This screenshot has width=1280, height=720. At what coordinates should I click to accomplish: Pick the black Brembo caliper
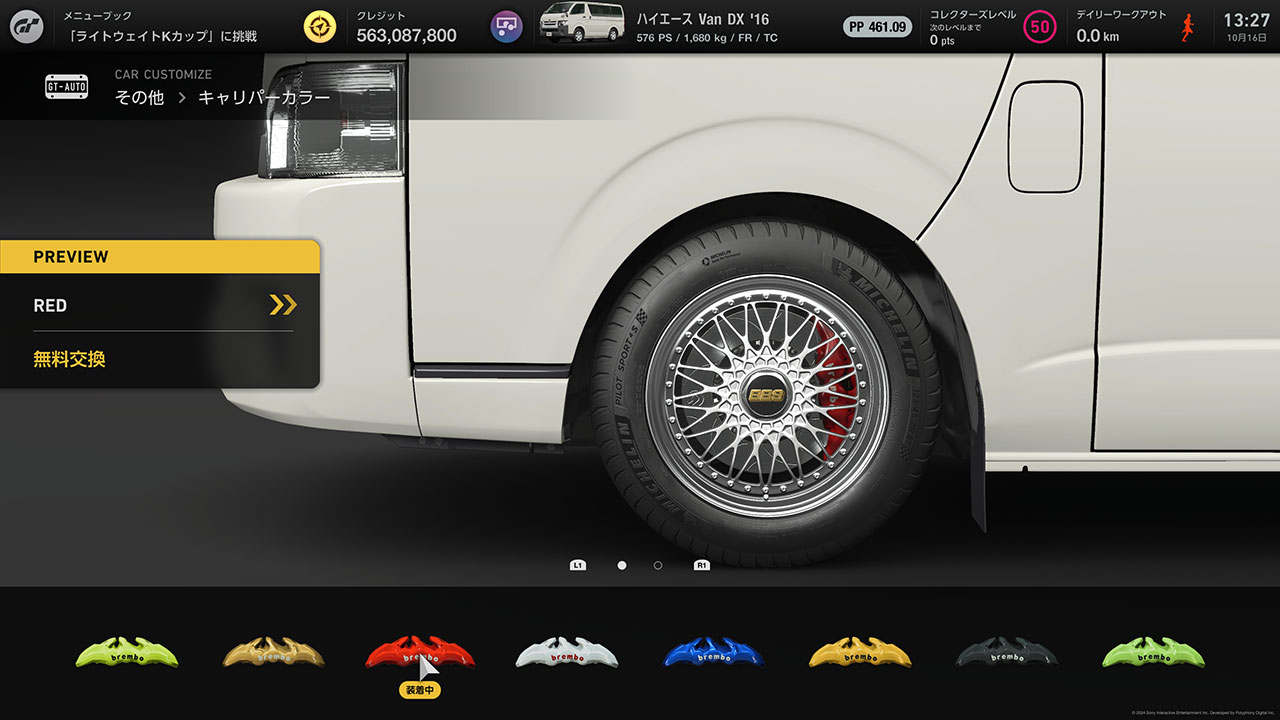1006,652
